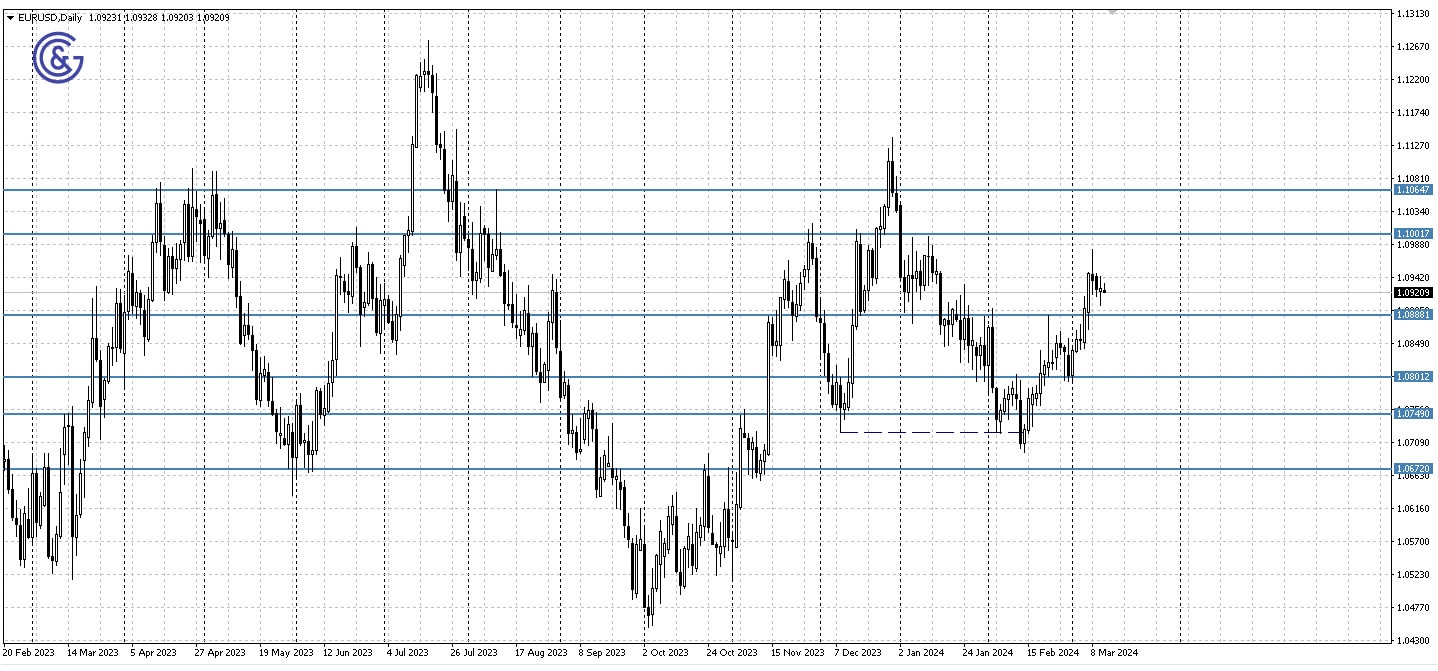
Task: Select the 1.07490 price level label
Action: [1413, 414]
